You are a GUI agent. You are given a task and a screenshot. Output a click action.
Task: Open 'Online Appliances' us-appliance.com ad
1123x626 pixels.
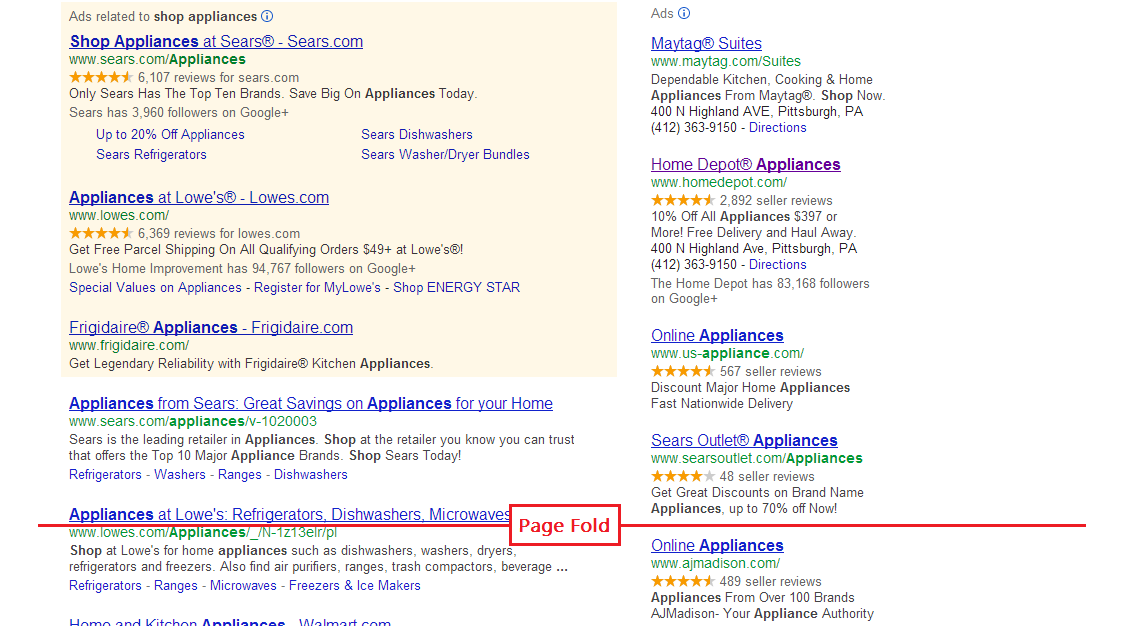(x=717, y=336)
